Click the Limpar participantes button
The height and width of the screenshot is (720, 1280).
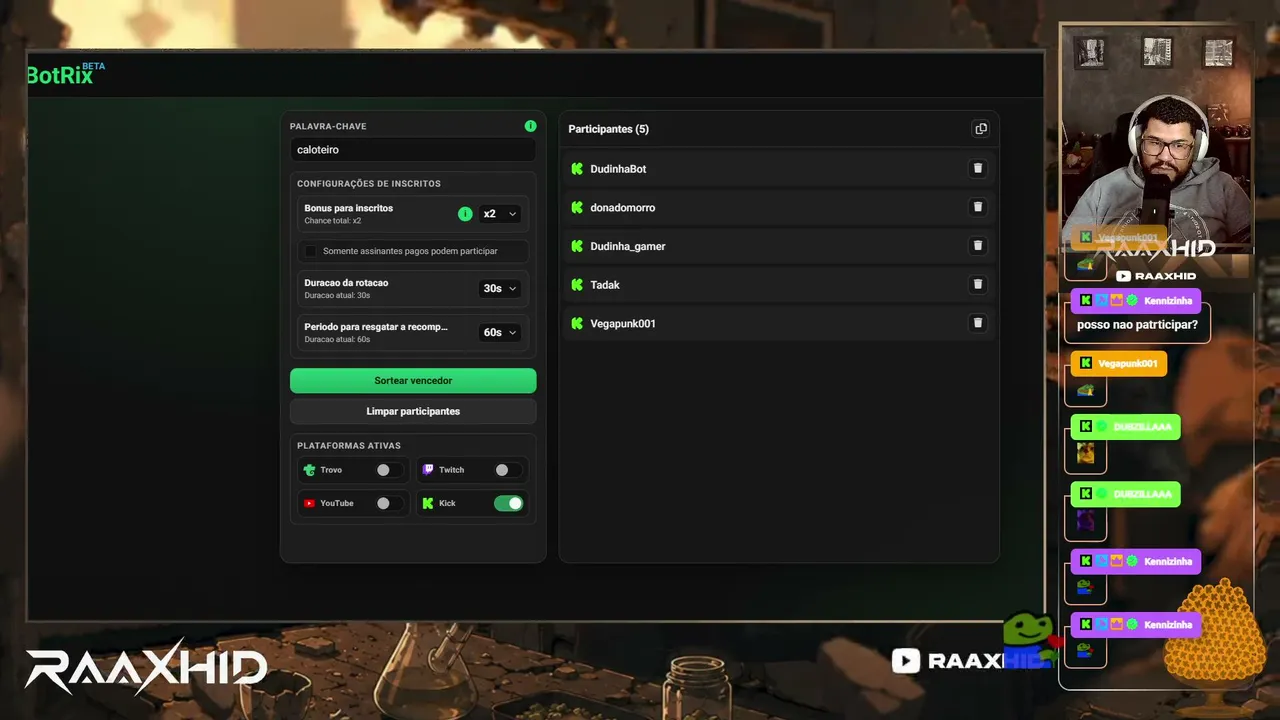(x=413, y=411)
